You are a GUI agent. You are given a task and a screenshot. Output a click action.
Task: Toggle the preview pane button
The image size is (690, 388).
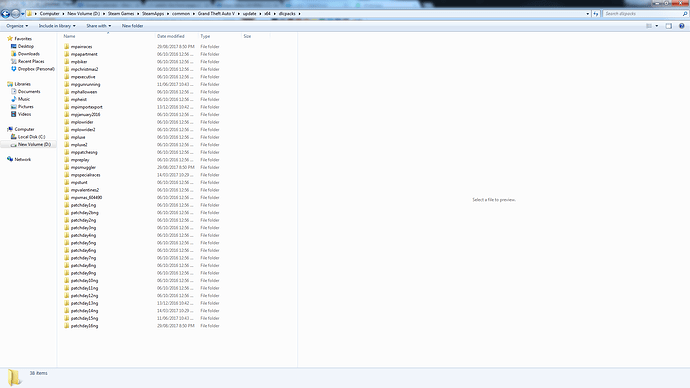[x=668, y=26]
